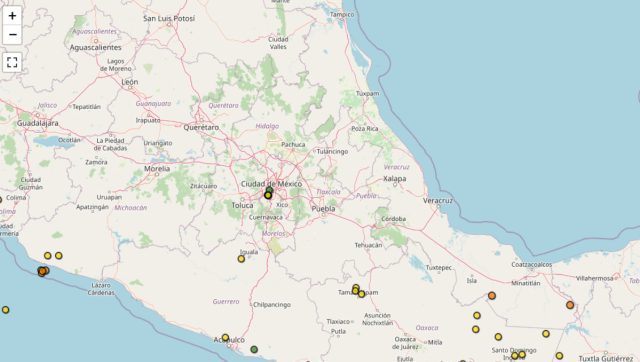Viewport: 640px width, 362px height.
Task: Select green marker southeast of Acapulco
Action: (x=254, y=349)
